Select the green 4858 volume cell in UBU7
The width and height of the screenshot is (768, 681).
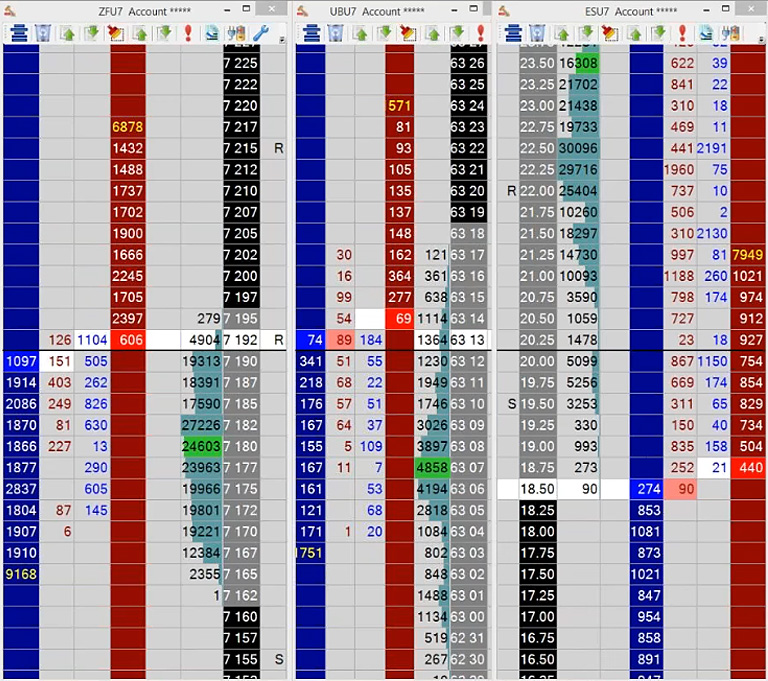(430, 467)
